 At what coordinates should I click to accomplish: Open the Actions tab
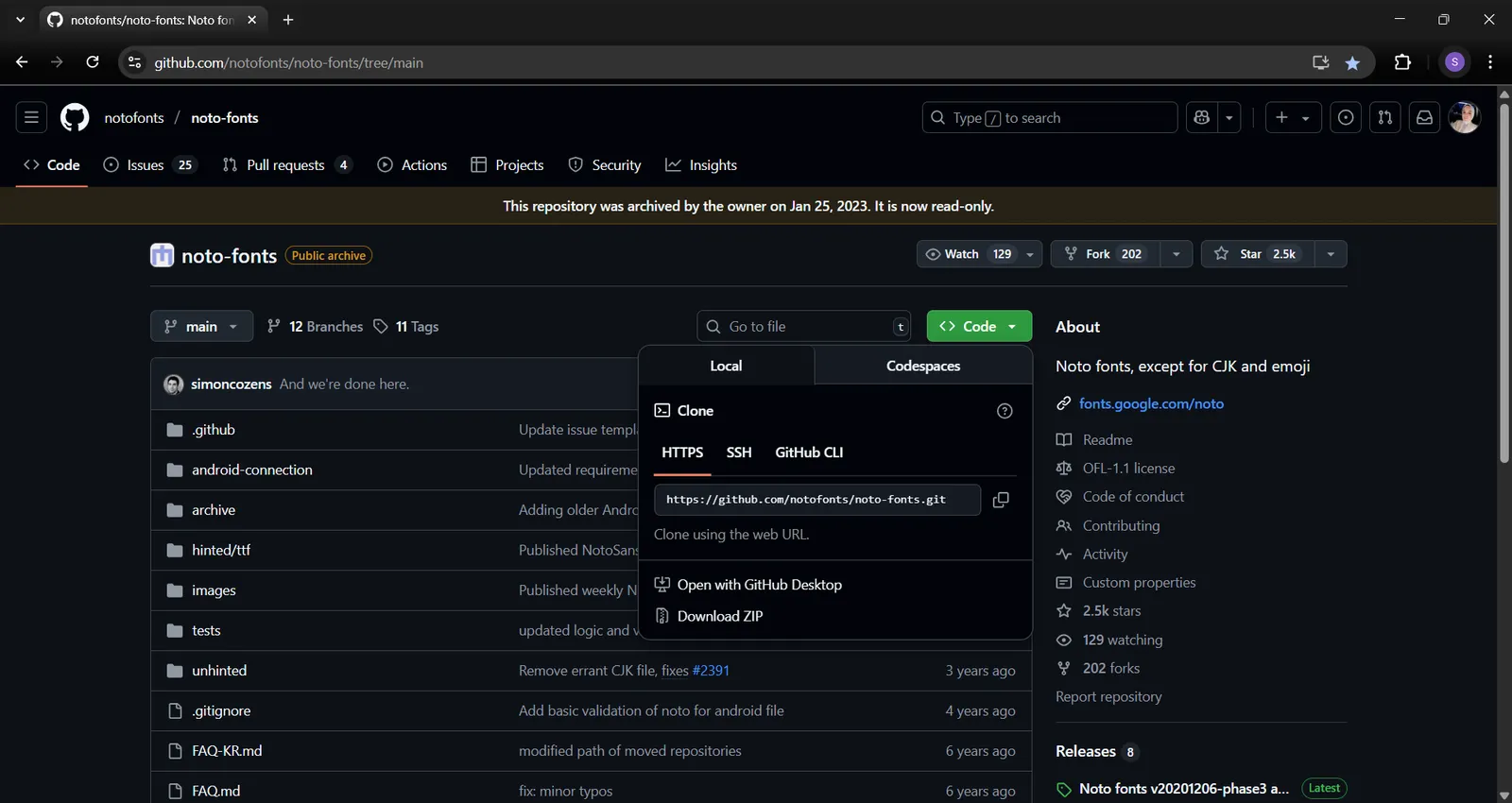click(x=412, y=164)
